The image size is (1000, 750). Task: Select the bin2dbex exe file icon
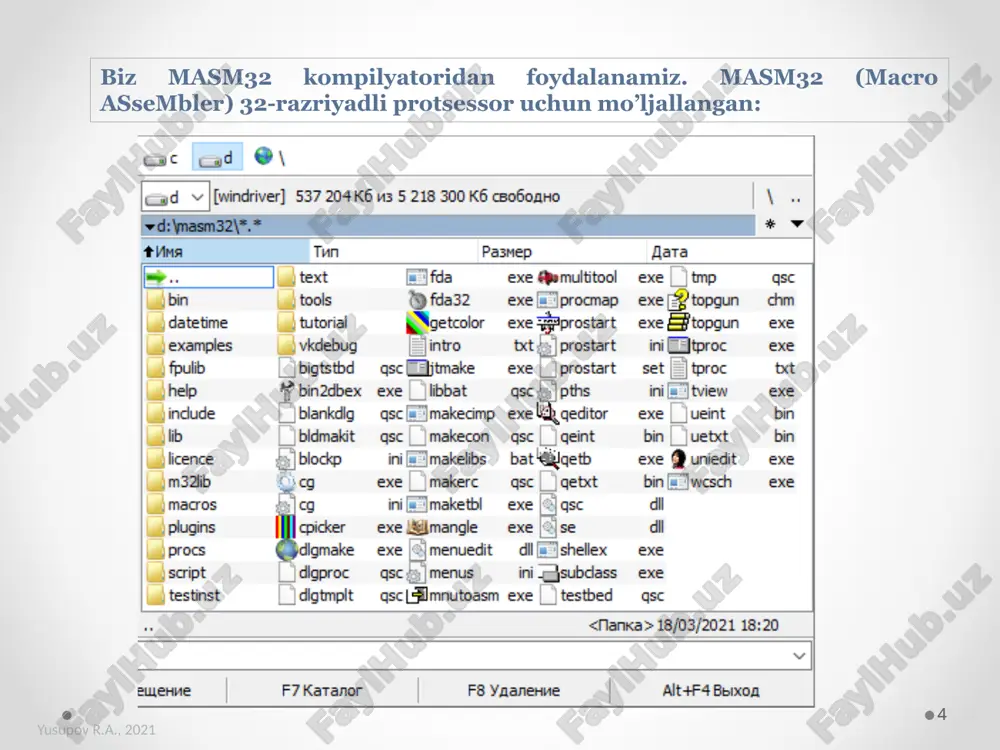coord(286,391)
